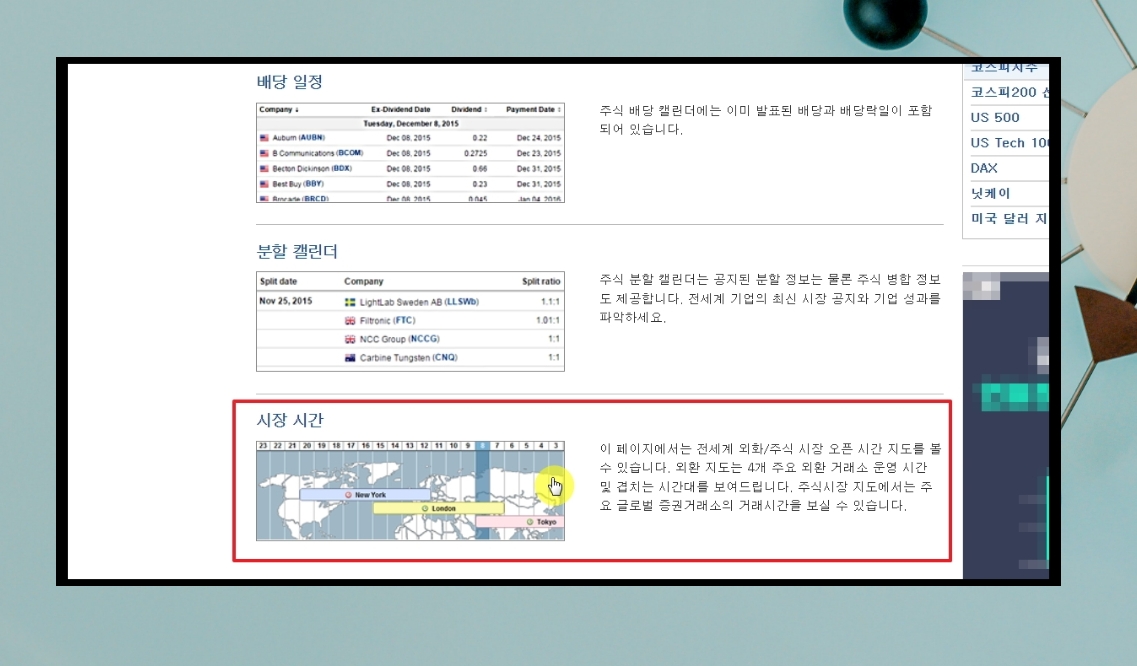This screenshot has width=1137, height=666.
Task: Open the 시장 시간 heading link
Action: pos(290,420)
